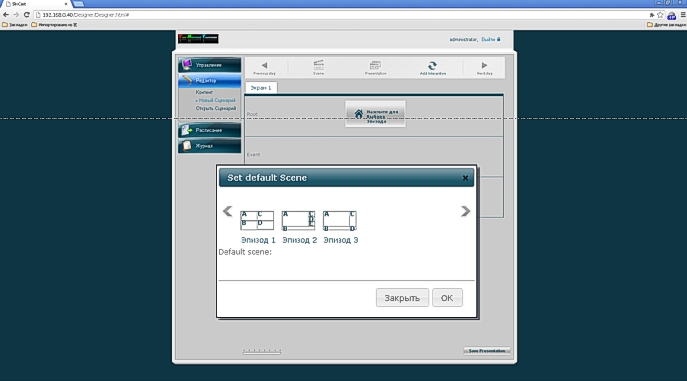
Task: Click the Presentation toolbar icon
Action: click(x=375, y=65)
